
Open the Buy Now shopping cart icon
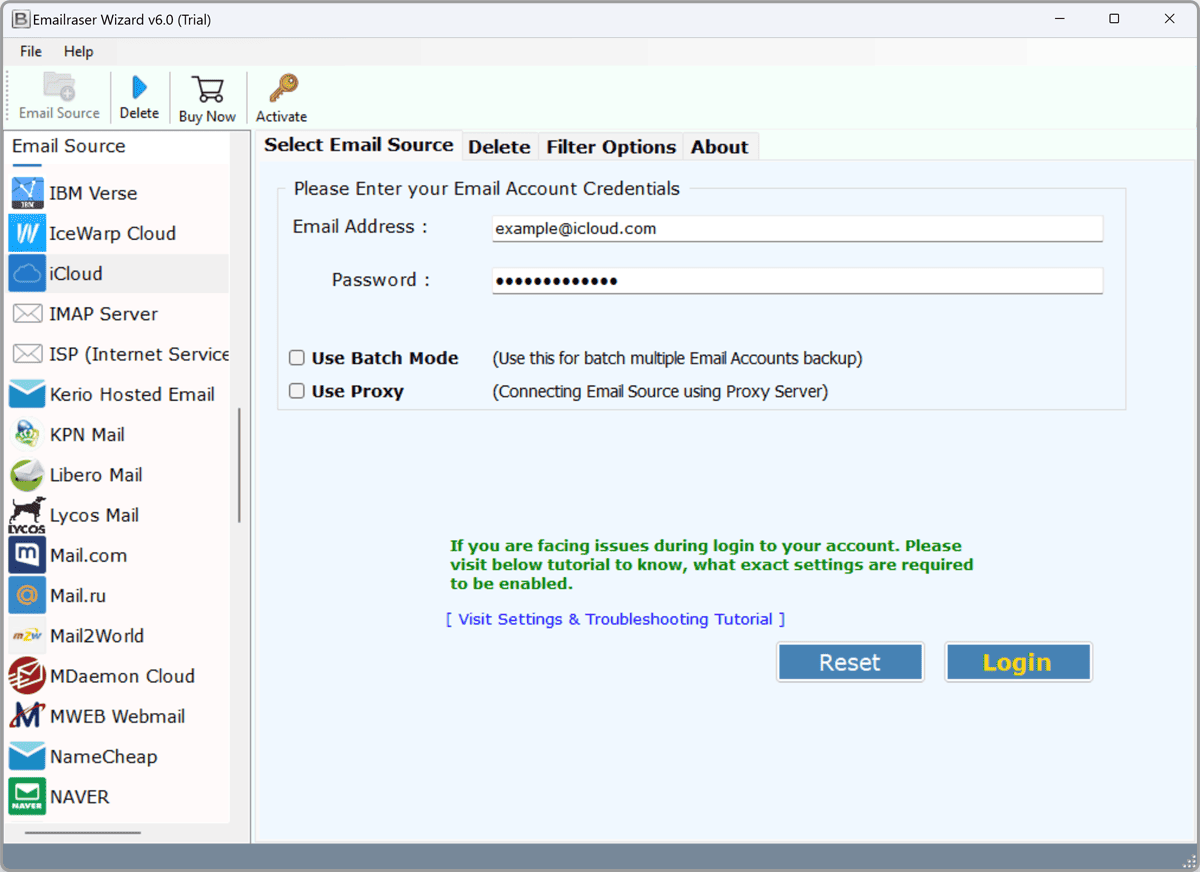(207, 88)
